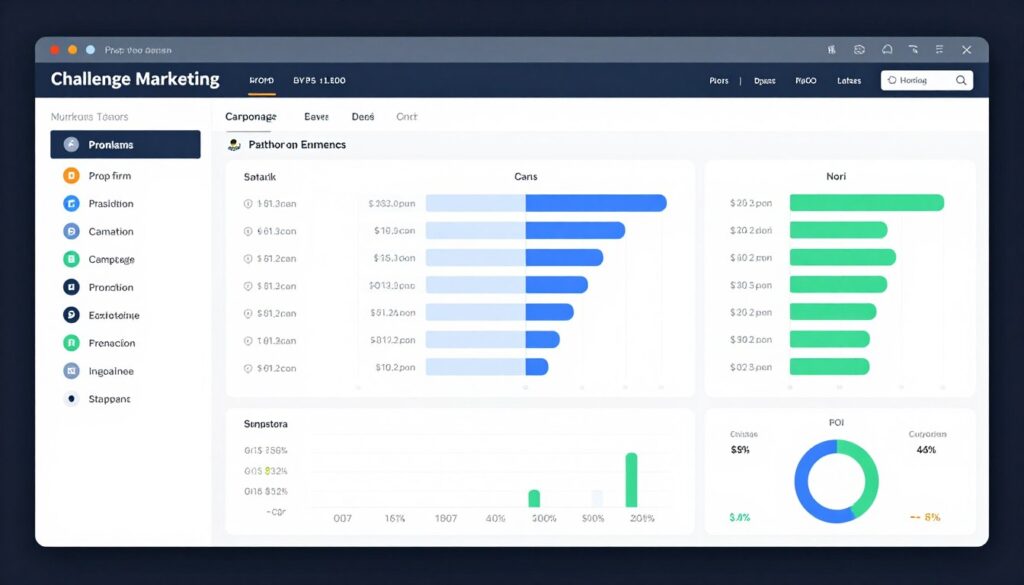
Task: Click info icon in the $363.0pon row
Action: click(x=248, y=204)
